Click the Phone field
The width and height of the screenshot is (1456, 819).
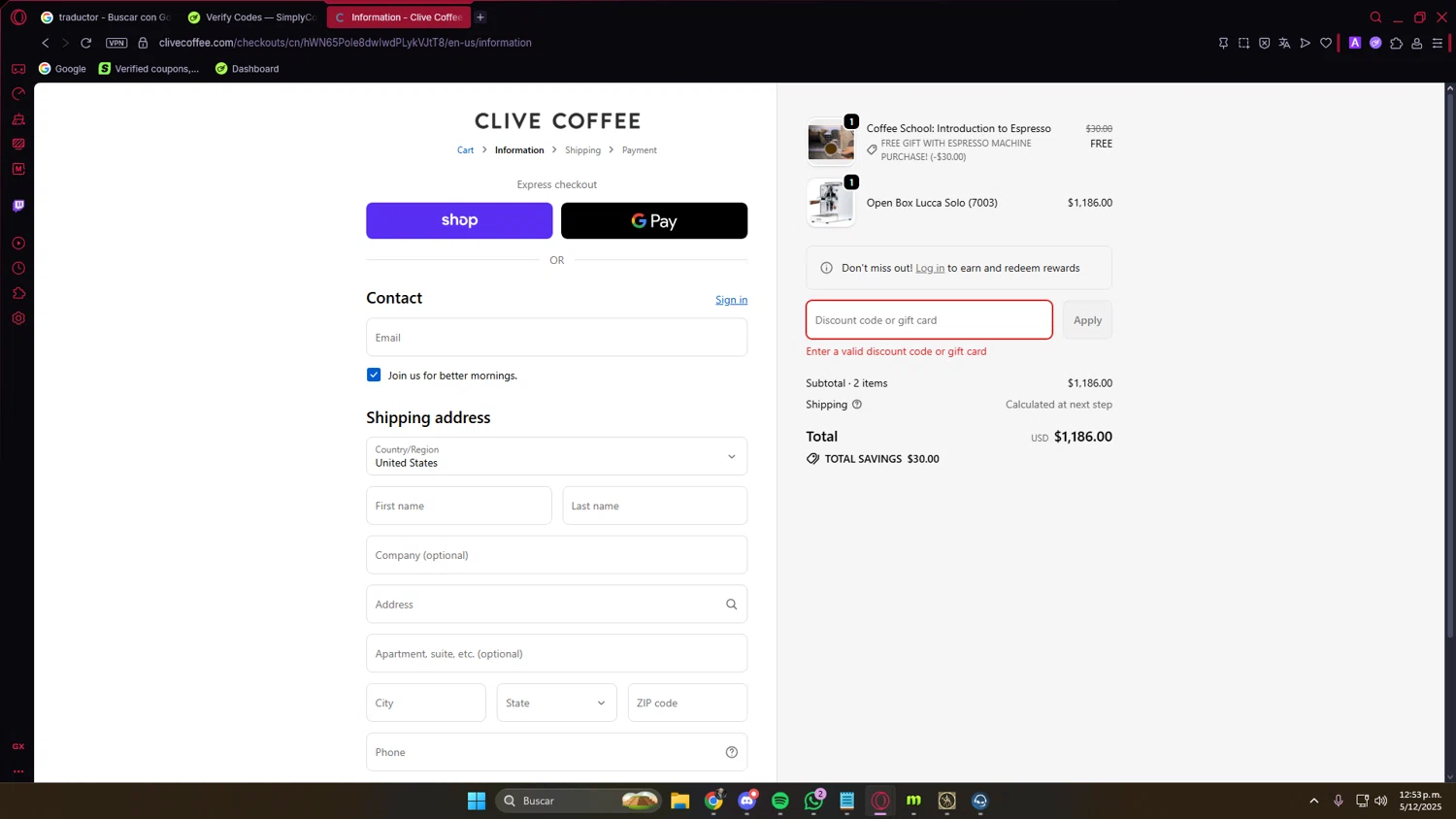[557, 752]
